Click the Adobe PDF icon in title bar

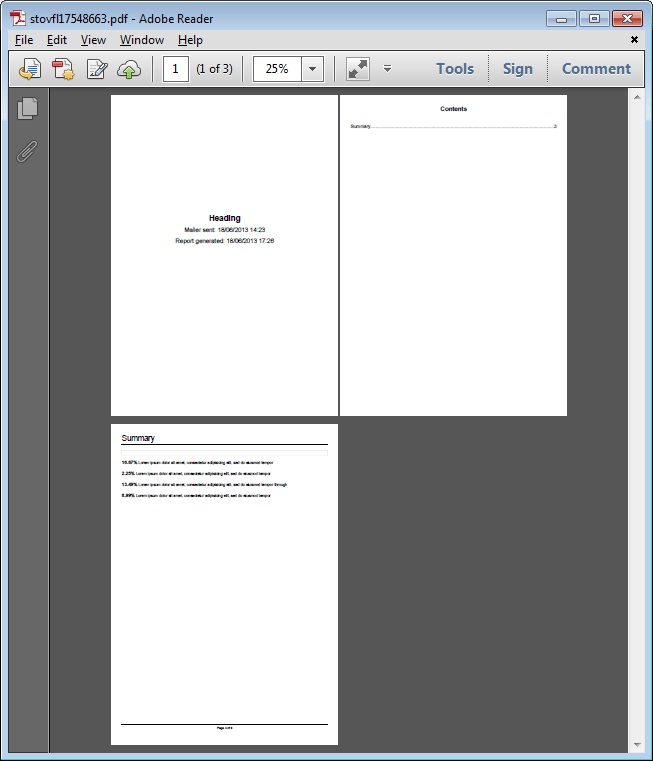18,18
